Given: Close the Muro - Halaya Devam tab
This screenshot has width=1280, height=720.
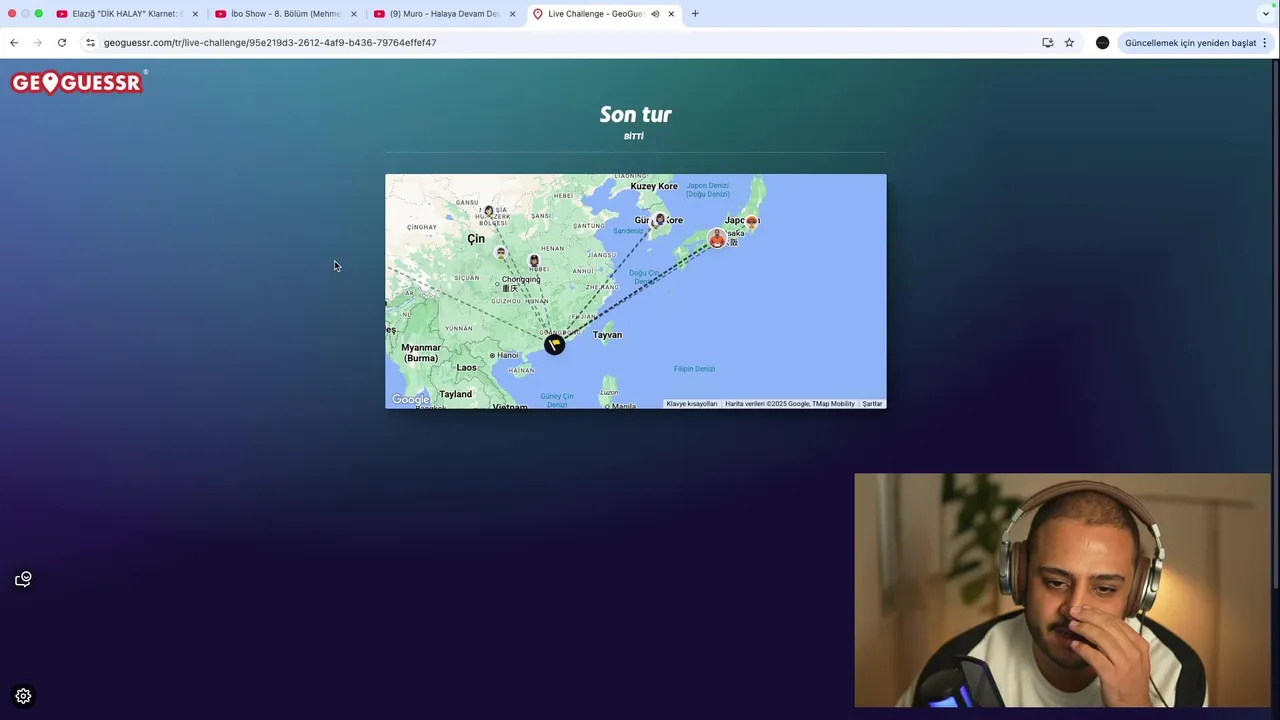Looking at the screenshot, I should (512, 14).
